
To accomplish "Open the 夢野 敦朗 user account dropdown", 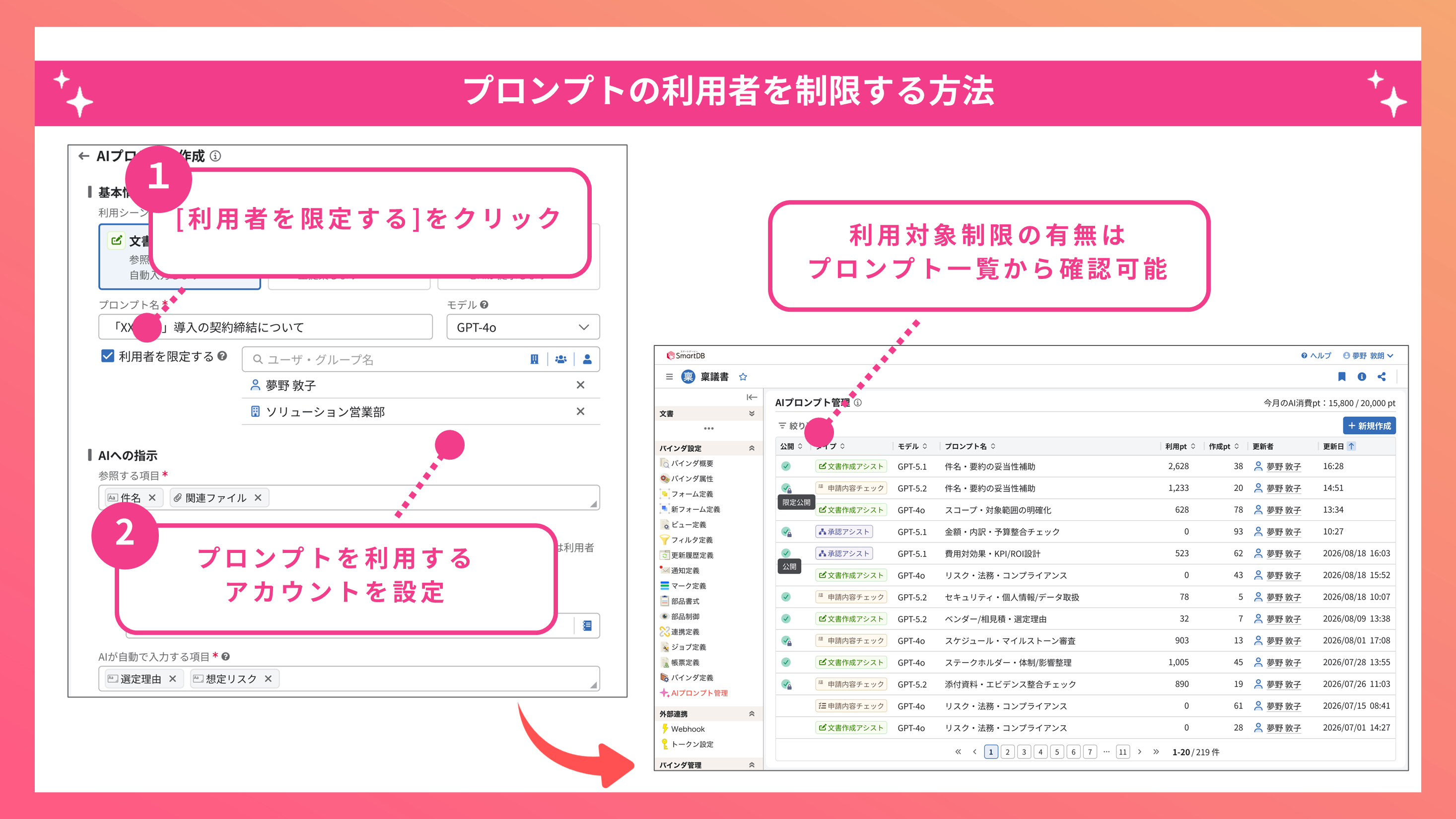I will (x=1369, y=355).
